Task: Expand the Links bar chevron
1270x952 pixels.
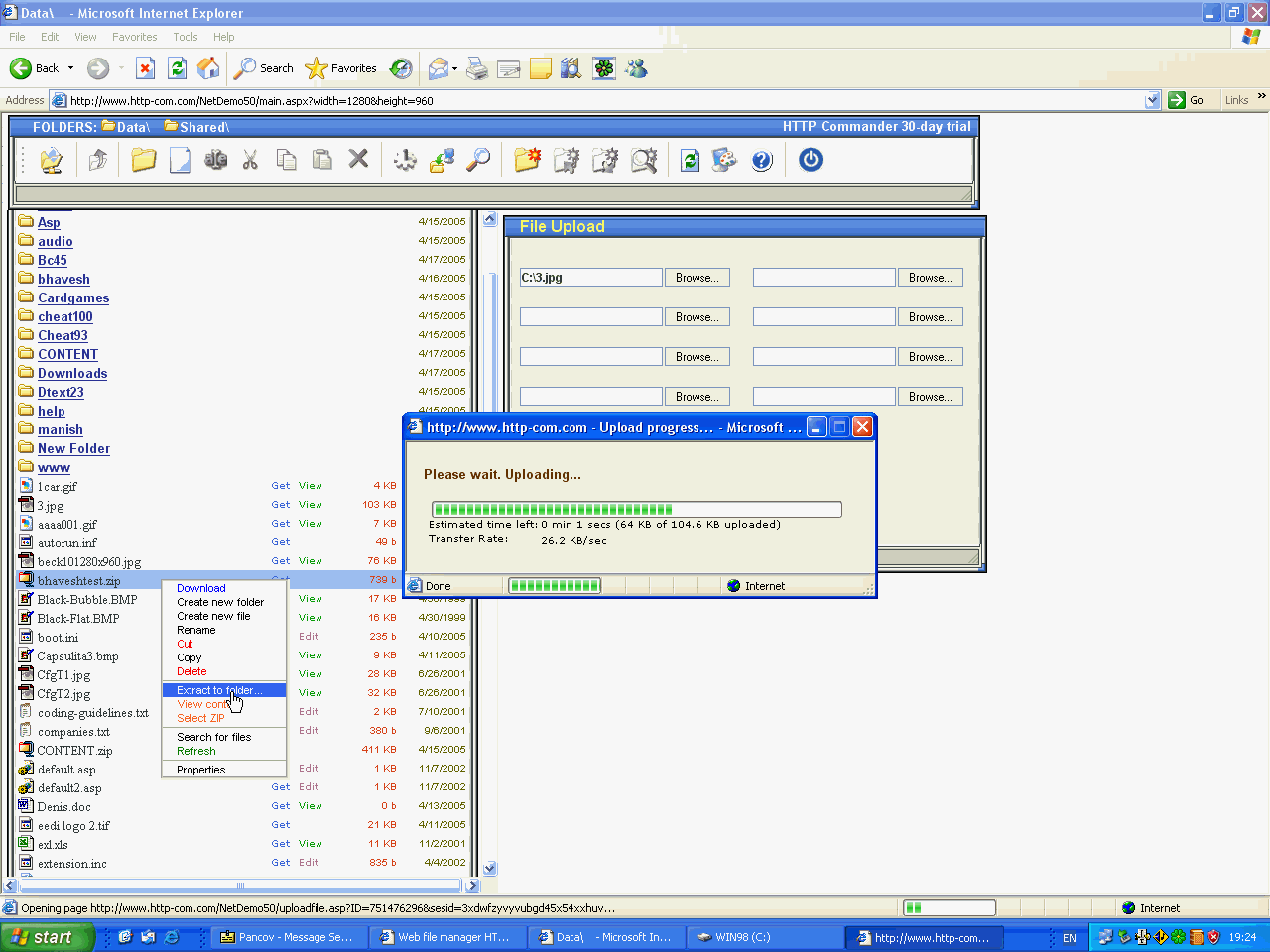Action: 1262,96
